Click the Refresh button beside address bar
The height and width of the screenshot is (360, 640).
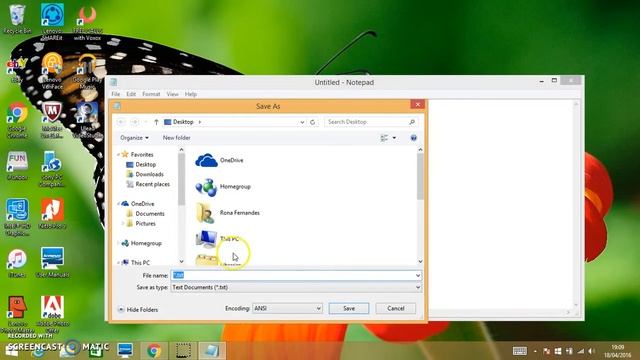coord(313,122)
